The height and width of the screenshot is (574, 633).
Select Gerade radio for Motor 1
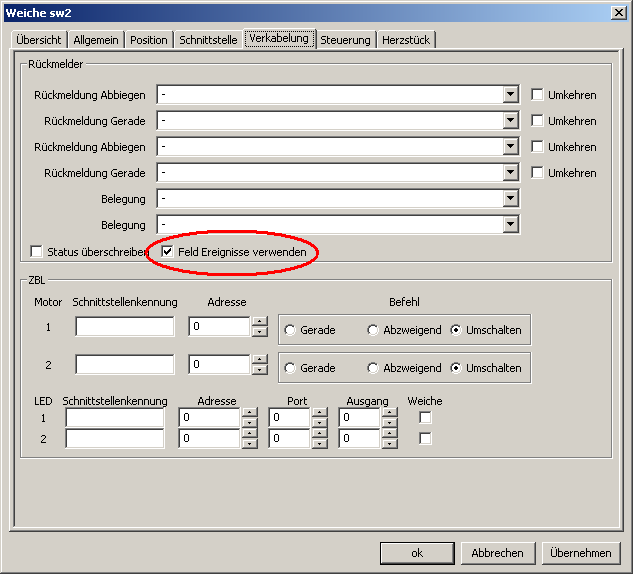tap(290, 330)
